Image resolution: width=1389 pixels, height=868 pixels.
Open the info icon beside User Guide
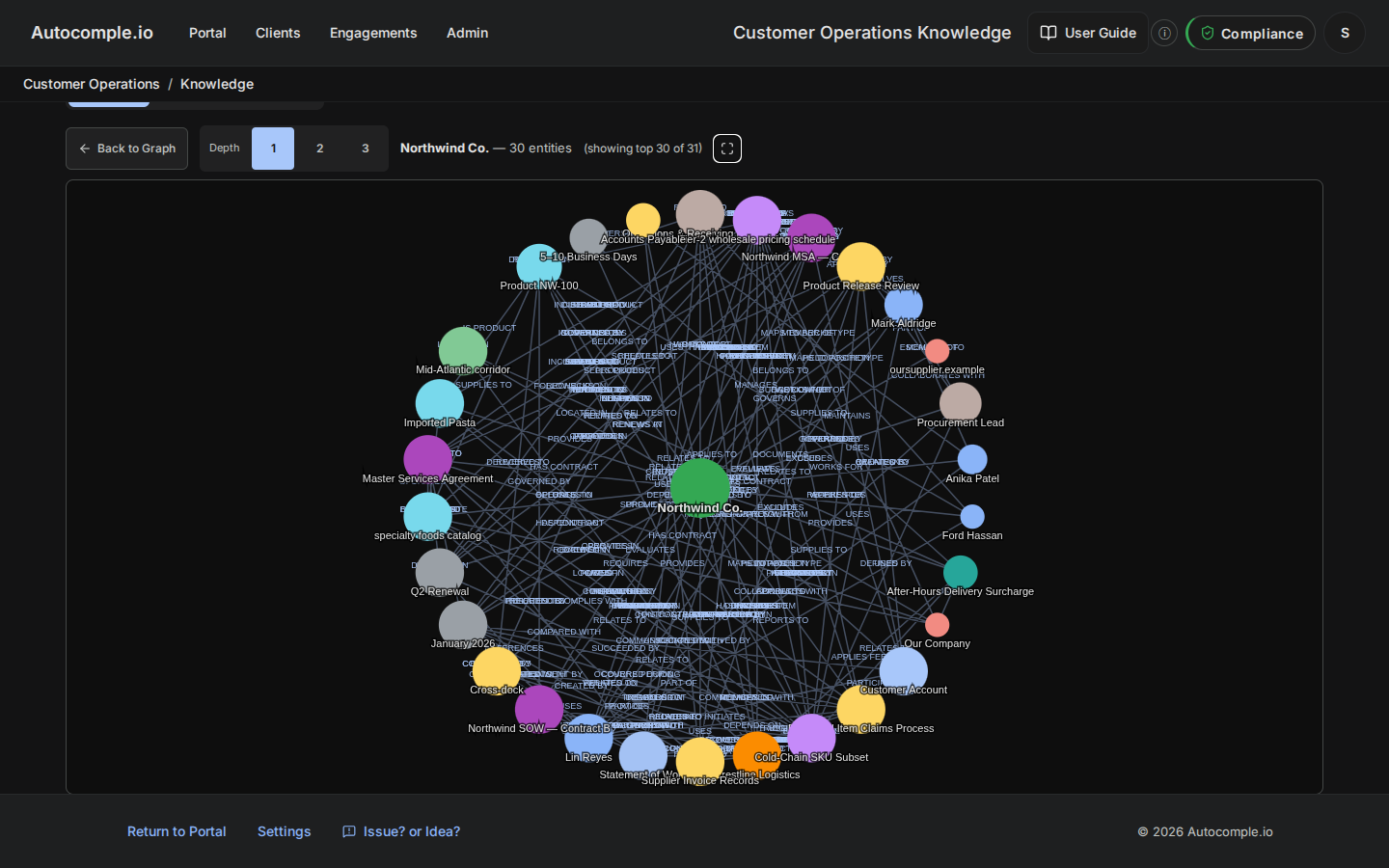coord(1164,33)
